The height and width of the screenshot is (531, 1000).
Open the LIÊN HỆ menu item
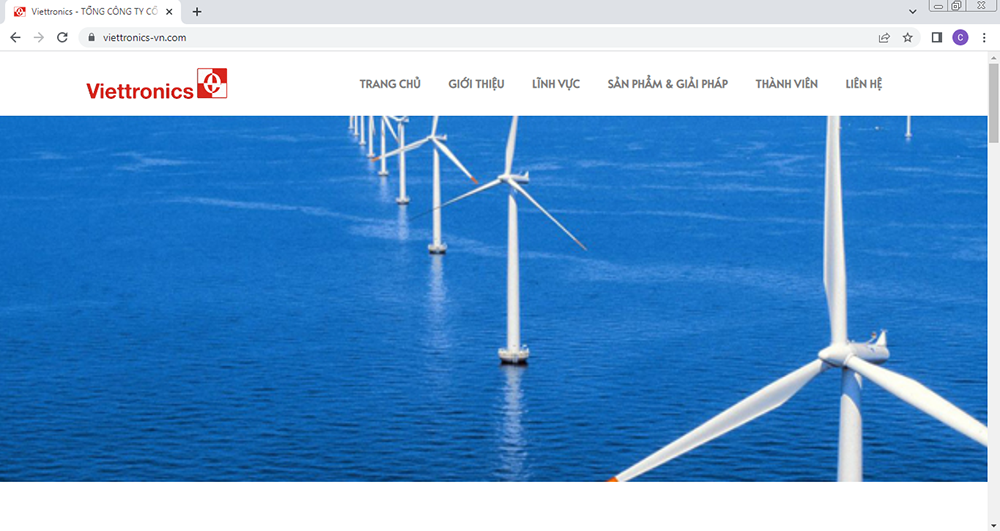click(864, 84)
